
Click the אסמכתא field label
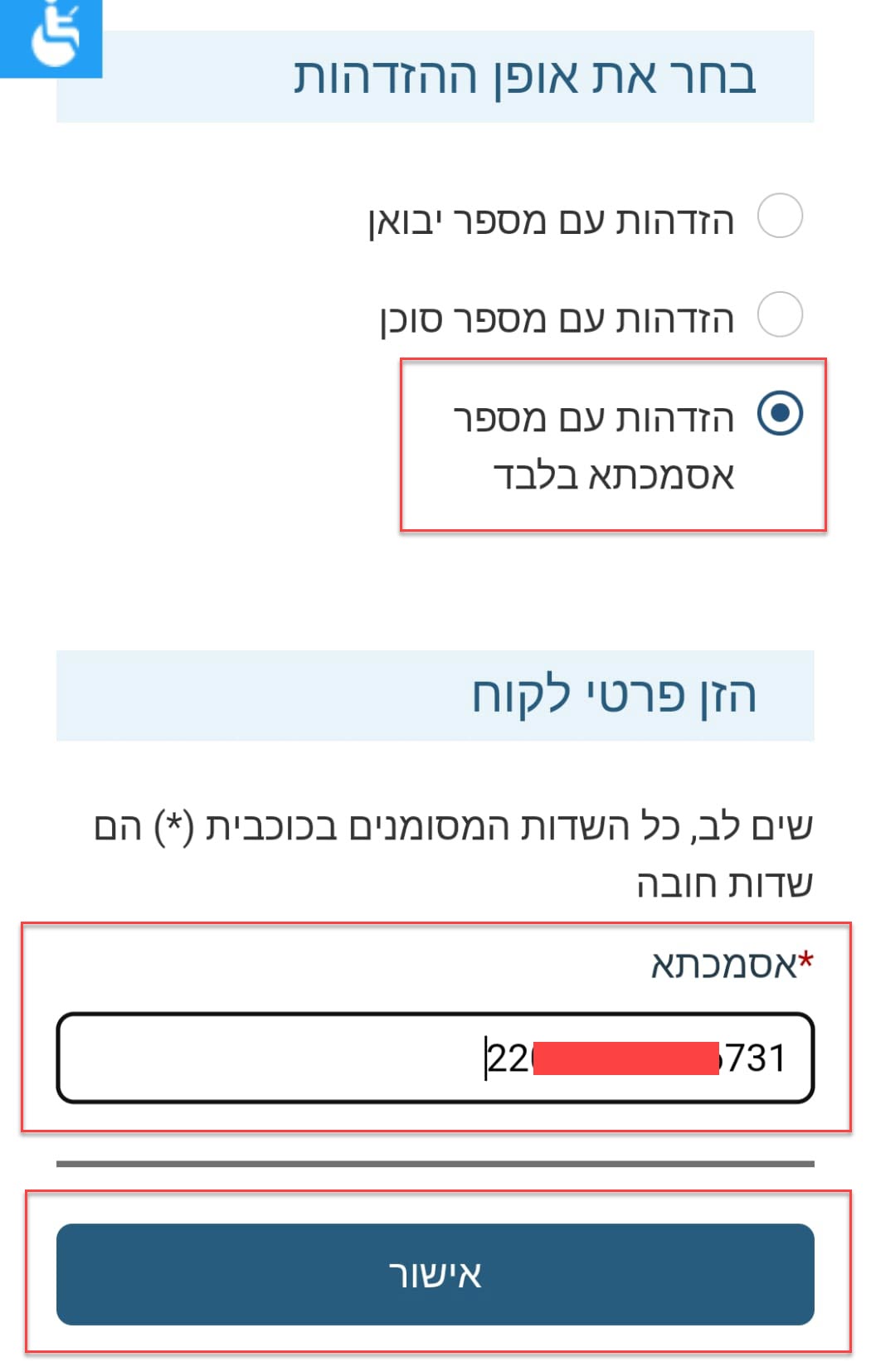coord(723,965)
